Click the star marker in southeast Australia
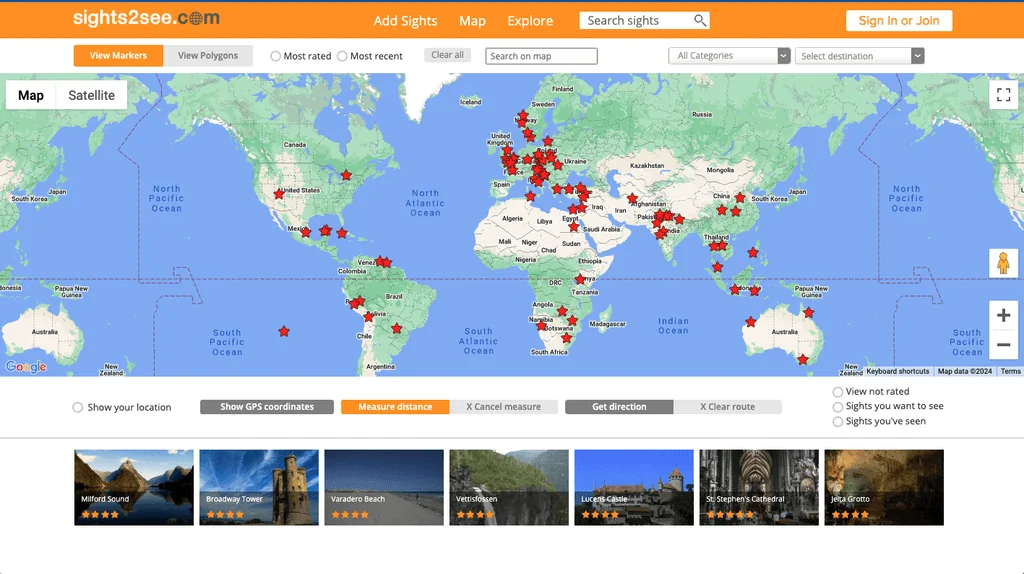Image resolution: width=1024 pixels, height=574 pixels. (x=803, y=360)
